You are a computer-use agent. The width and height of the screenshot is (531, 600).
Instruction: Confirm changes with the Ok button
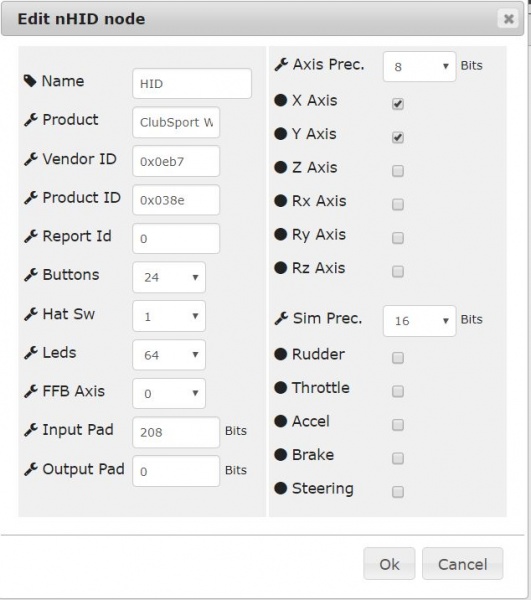(x=389, y=564)
